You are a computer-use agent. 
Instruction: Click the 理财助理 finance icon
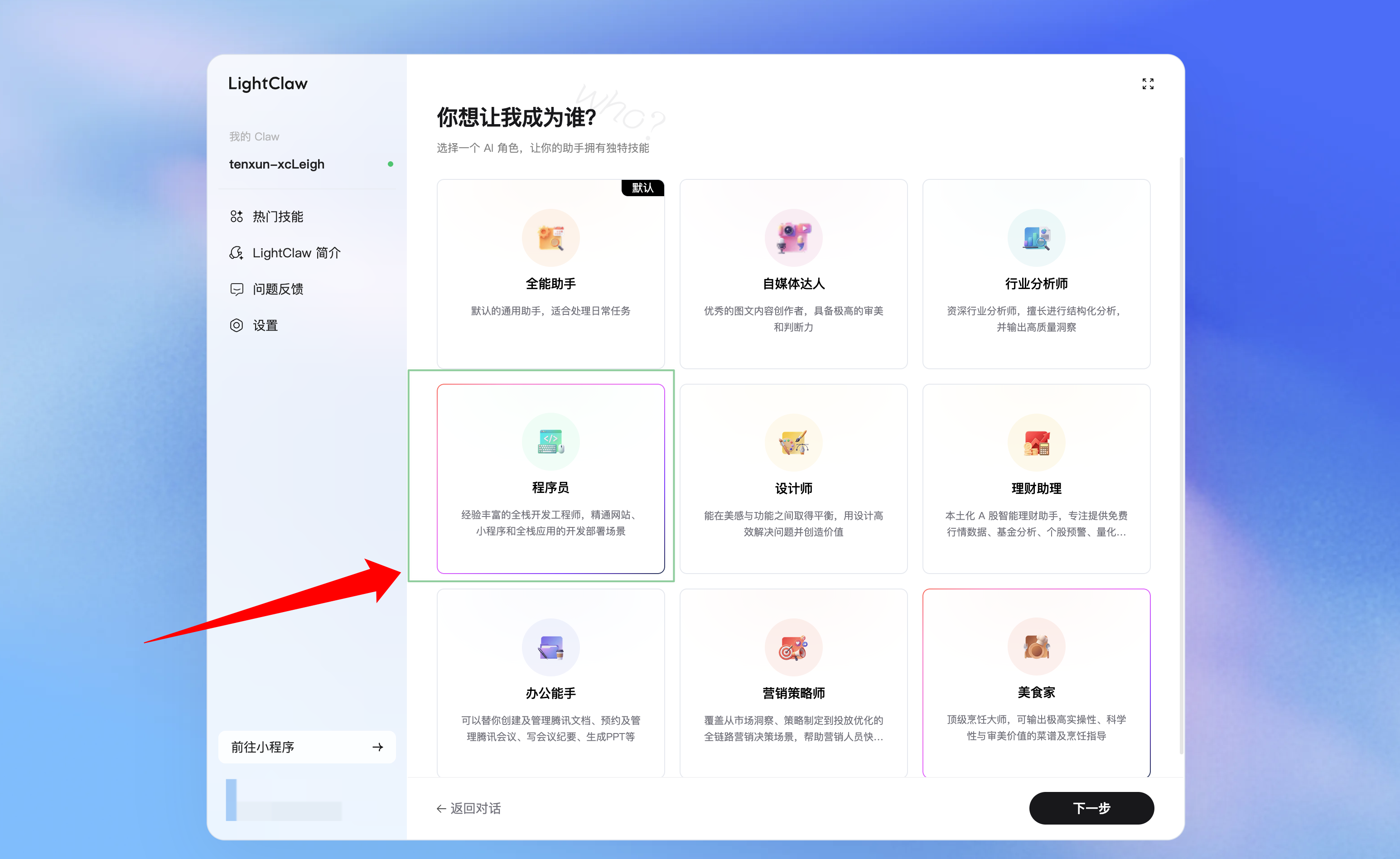1036,443
